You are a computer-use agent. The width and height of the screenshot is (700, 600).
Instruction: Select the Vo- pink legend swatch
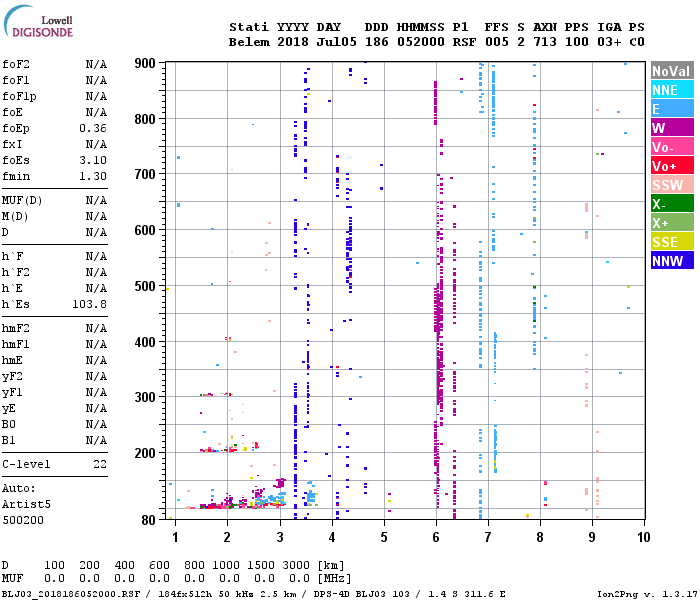pos(672,147)
